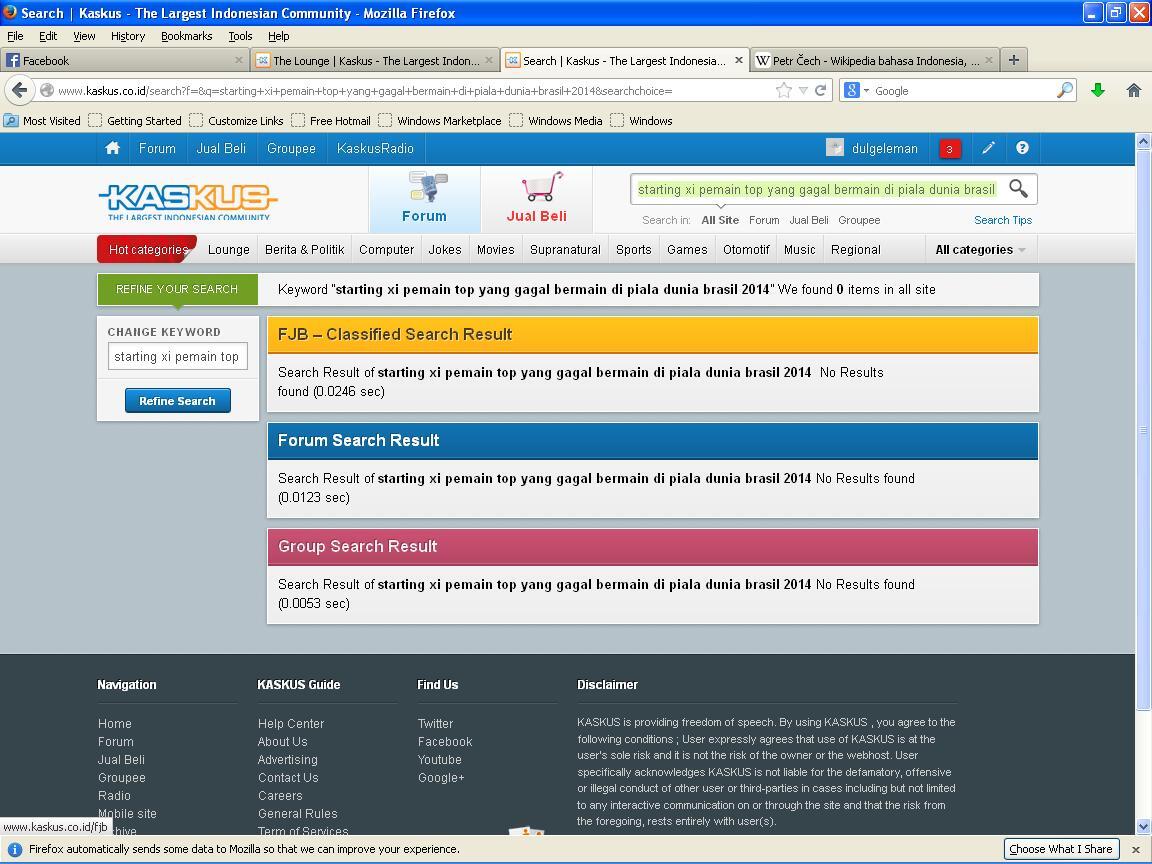This screenshot has width=1152, height=864.
Task: Restrict search scope to Forum
Action: [764, 220]
